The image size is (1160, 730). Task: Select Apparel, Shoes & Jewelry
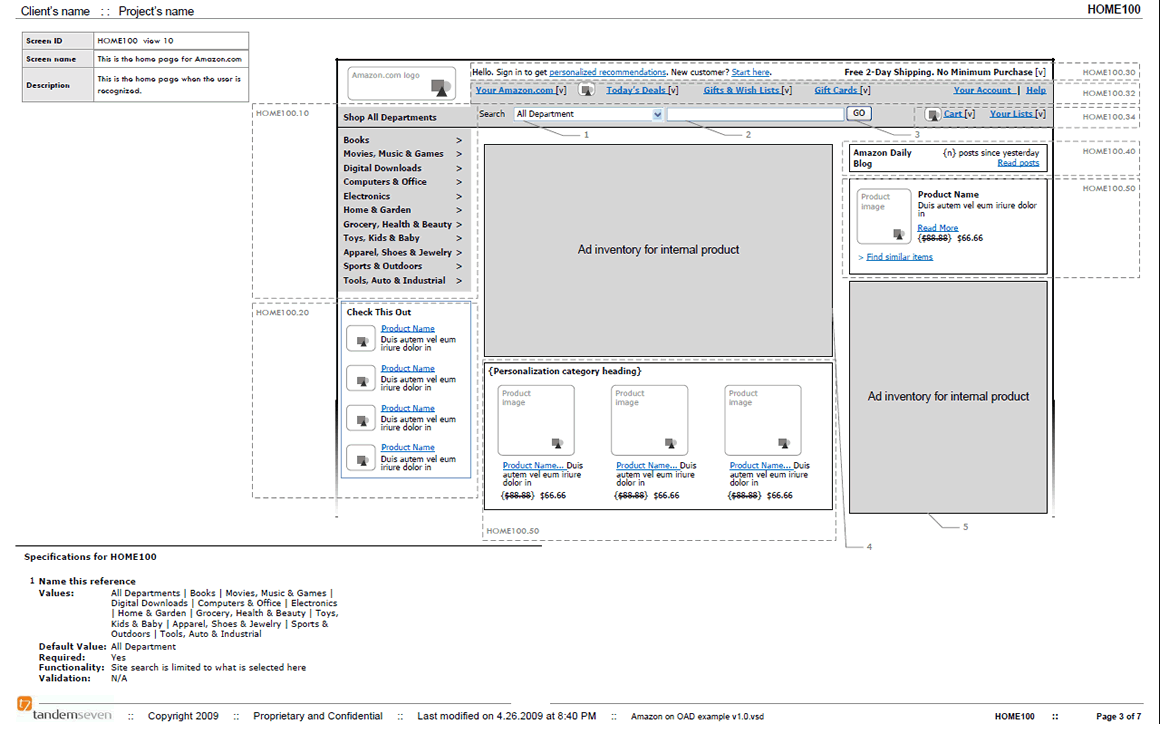[397, 252]
